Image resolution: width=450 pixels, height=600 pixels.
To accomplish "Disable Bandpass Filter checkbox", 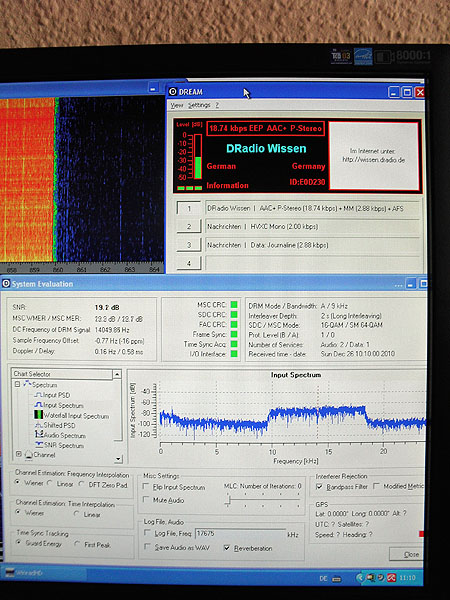I will point(319,486).
